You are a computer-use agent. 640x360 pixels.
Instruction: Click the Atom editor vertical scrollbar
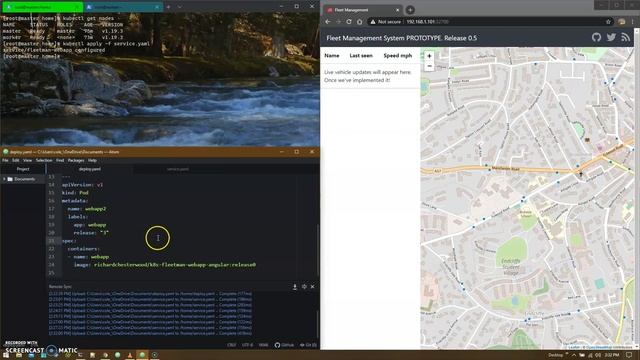(318, 250)
